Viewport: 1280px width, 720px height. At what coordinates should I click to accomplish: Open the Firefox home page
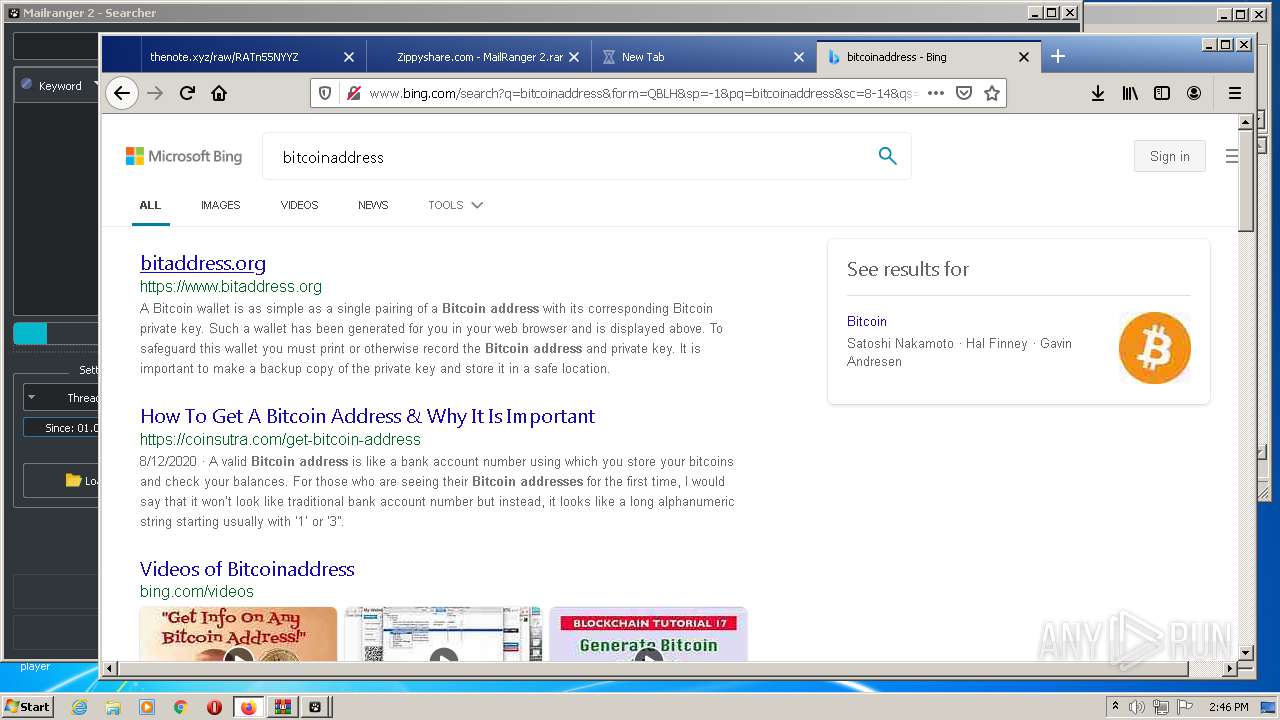click(219, 93)
